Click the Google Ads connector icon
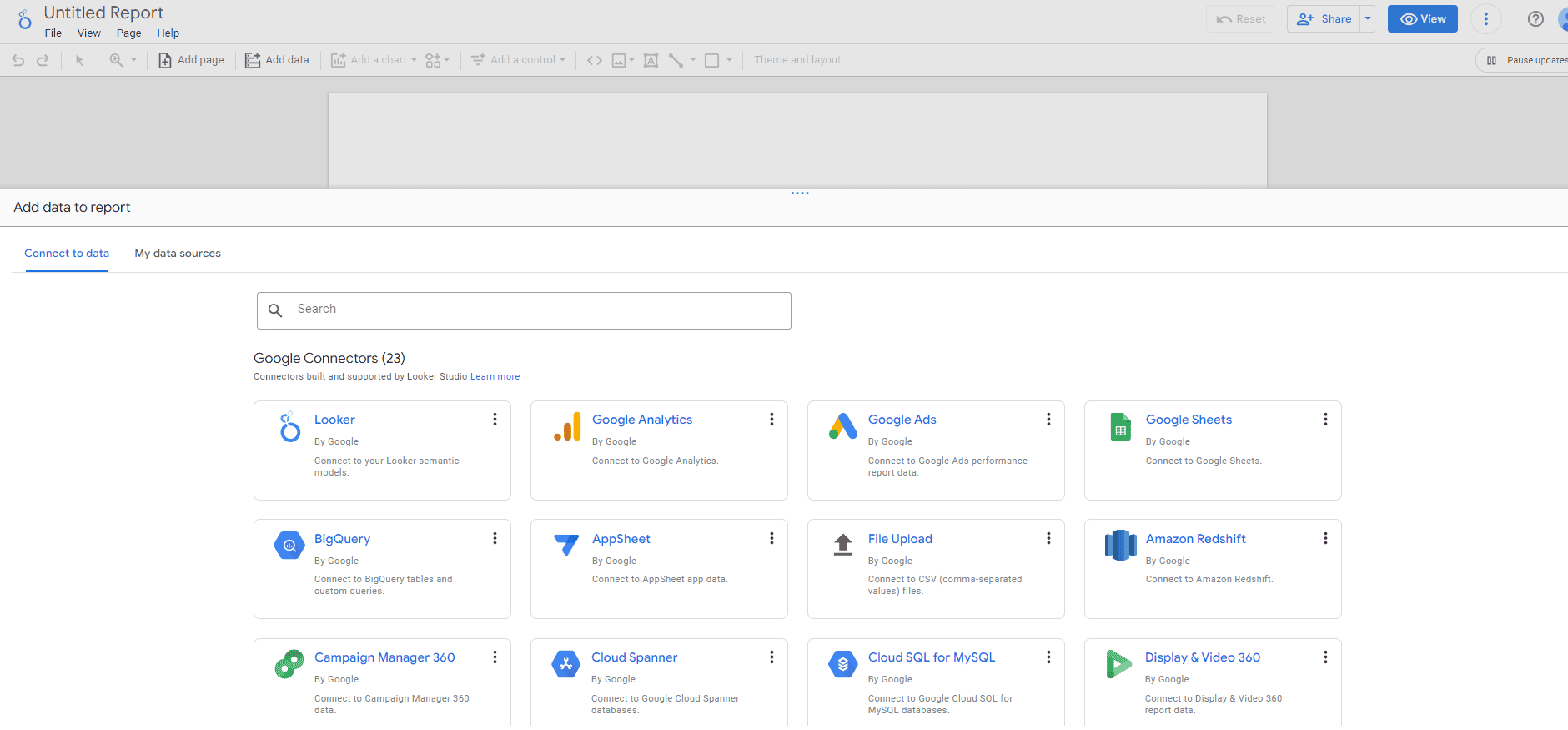This screenshot has height=730, width=1568. [843, 426]
